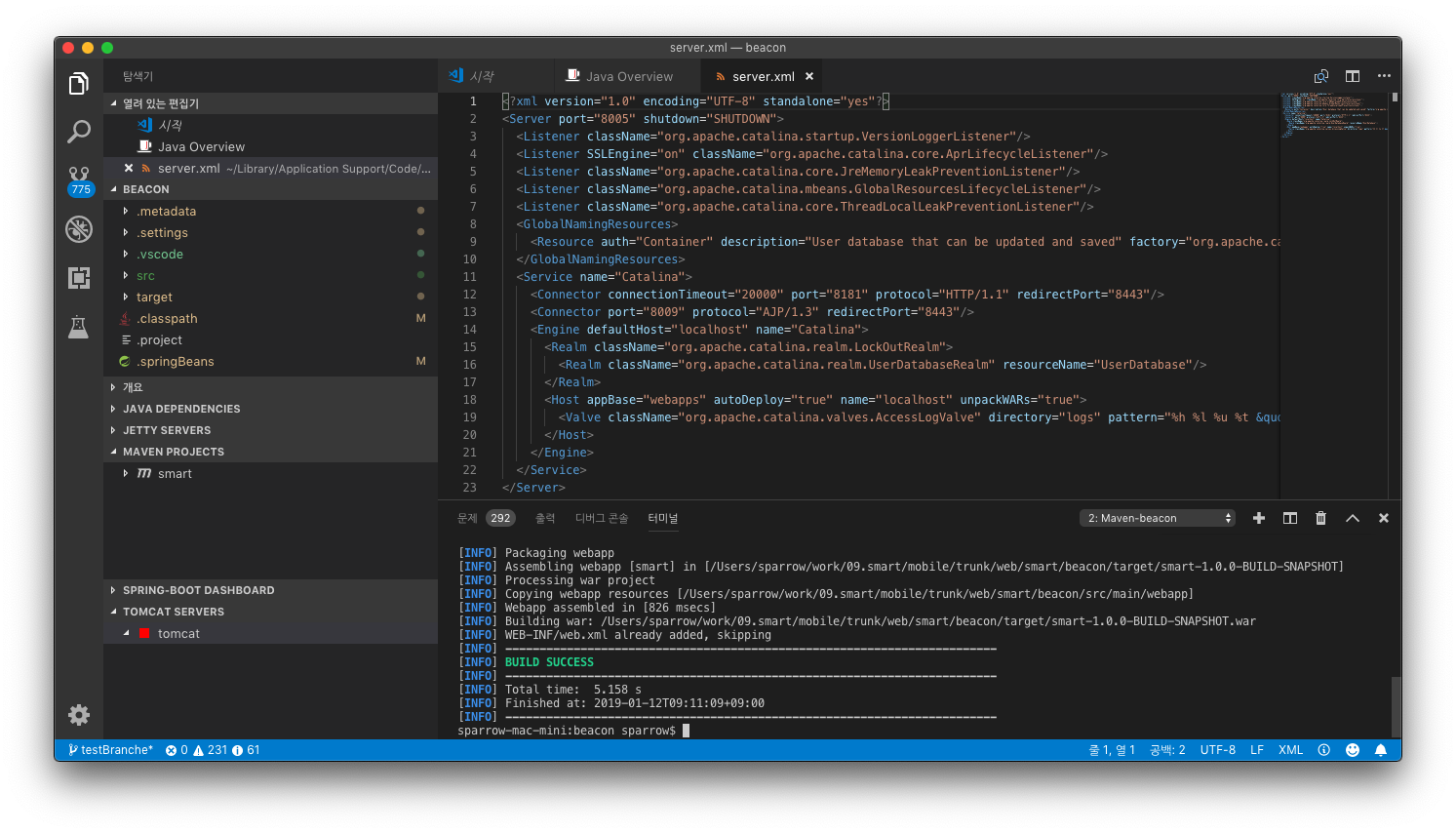Open notifications via the bell icon

click(1382, 749)
